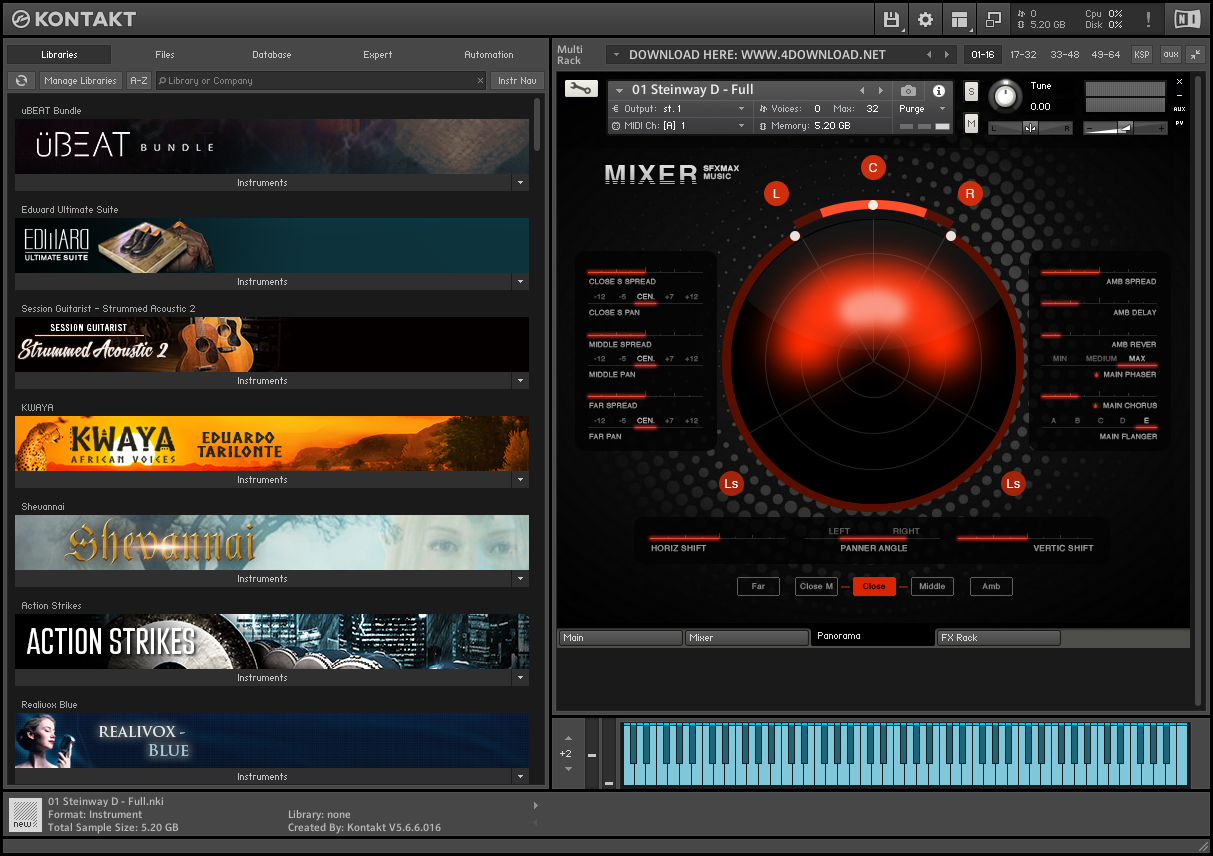Expand the Shevannai Instruments dropdown

520,579
